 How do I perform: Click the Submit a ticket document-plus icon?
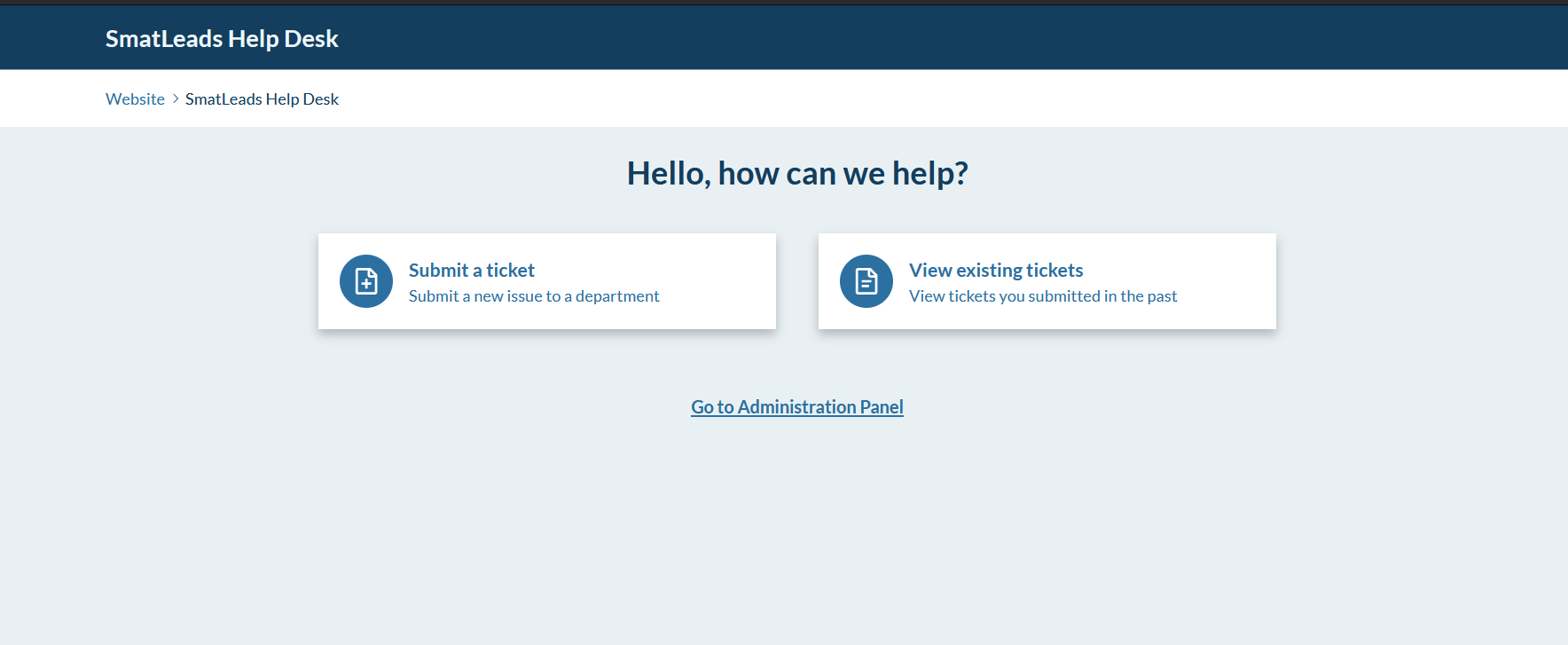coord(366,281)
